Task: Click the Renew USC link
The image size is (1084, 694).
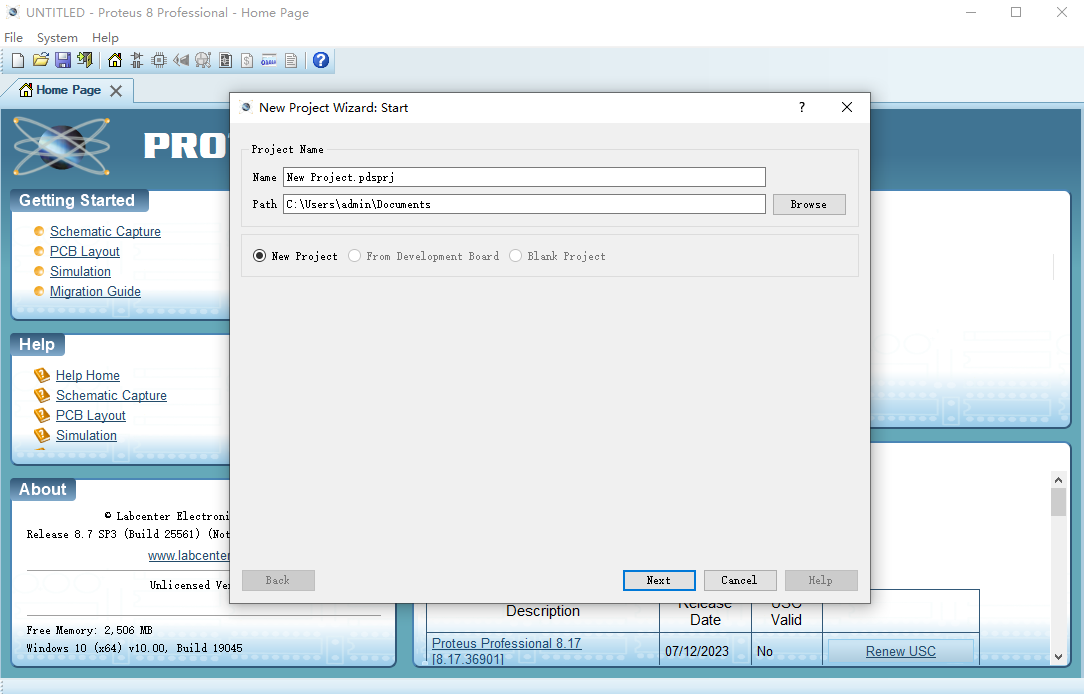Action: point(901,651)
